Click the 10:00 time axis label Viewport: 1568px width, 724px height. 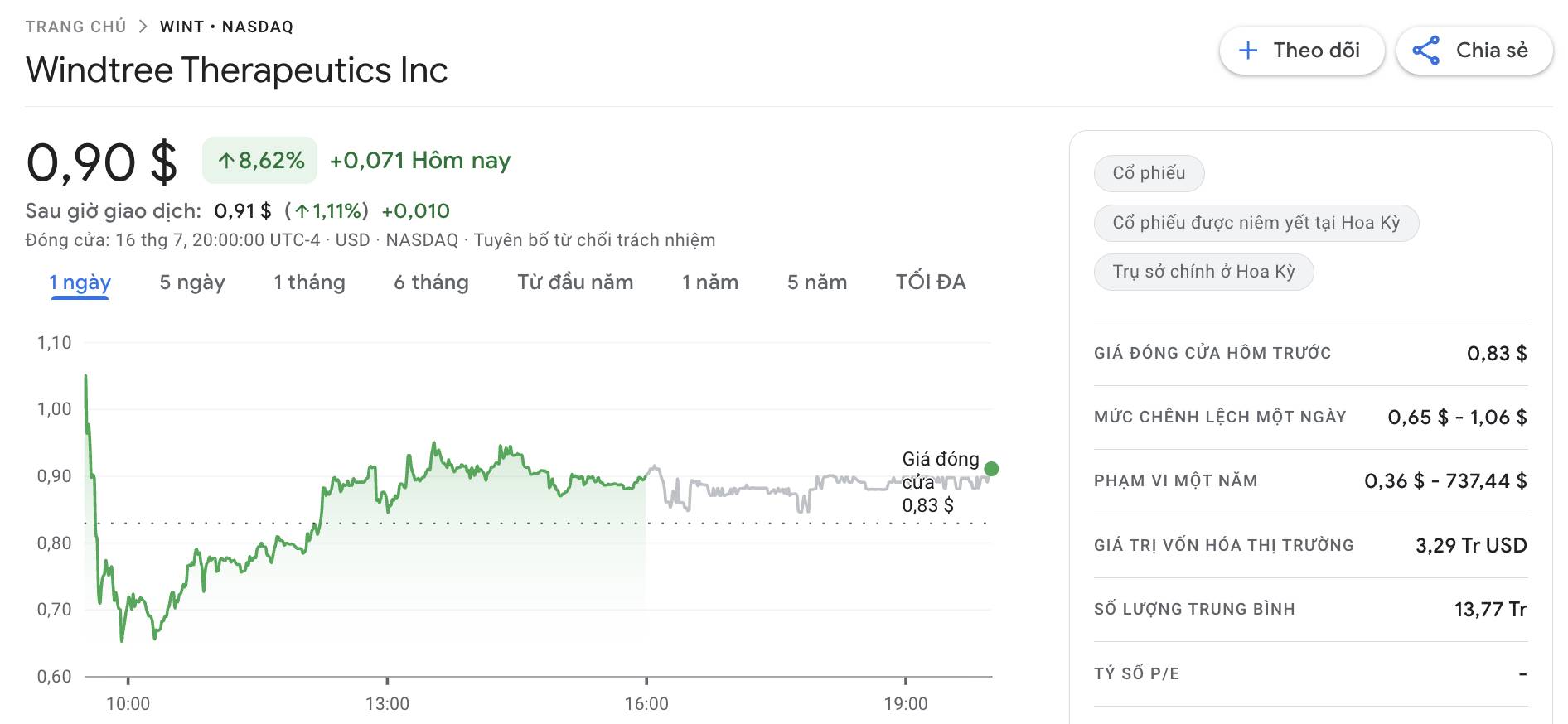click(x=128, y=704)
